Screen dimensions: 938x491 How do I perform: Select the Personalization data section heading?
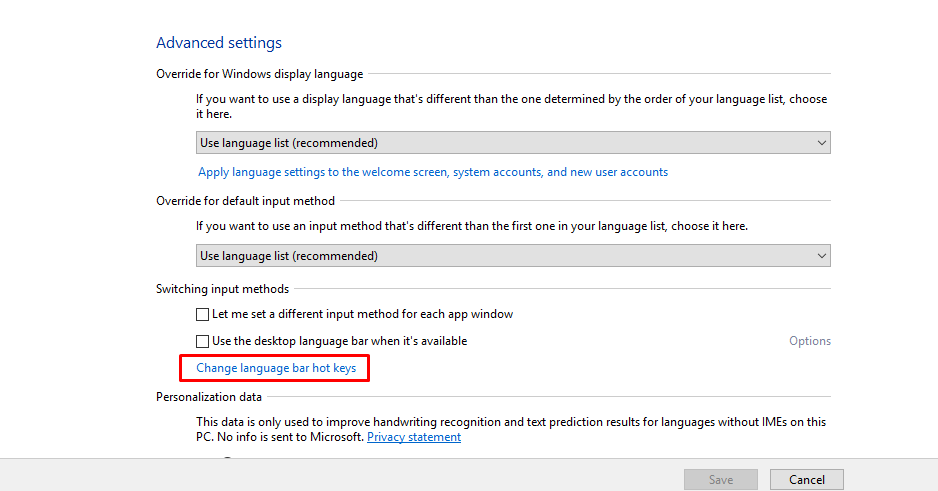[x=209, y=397]
